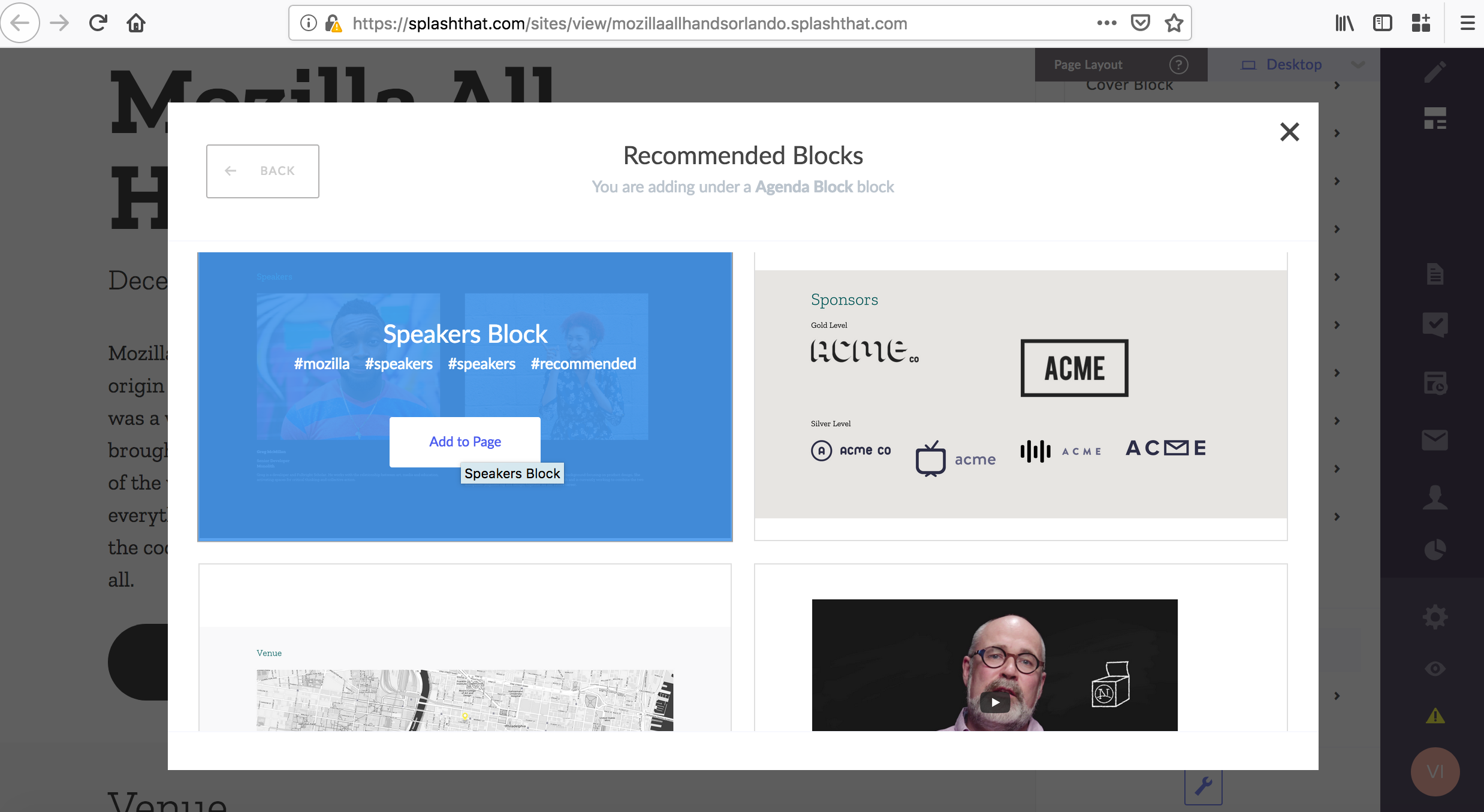Bookmark this page with the star
Viewport: 1484px width, 812px height.
(1174, 23)
